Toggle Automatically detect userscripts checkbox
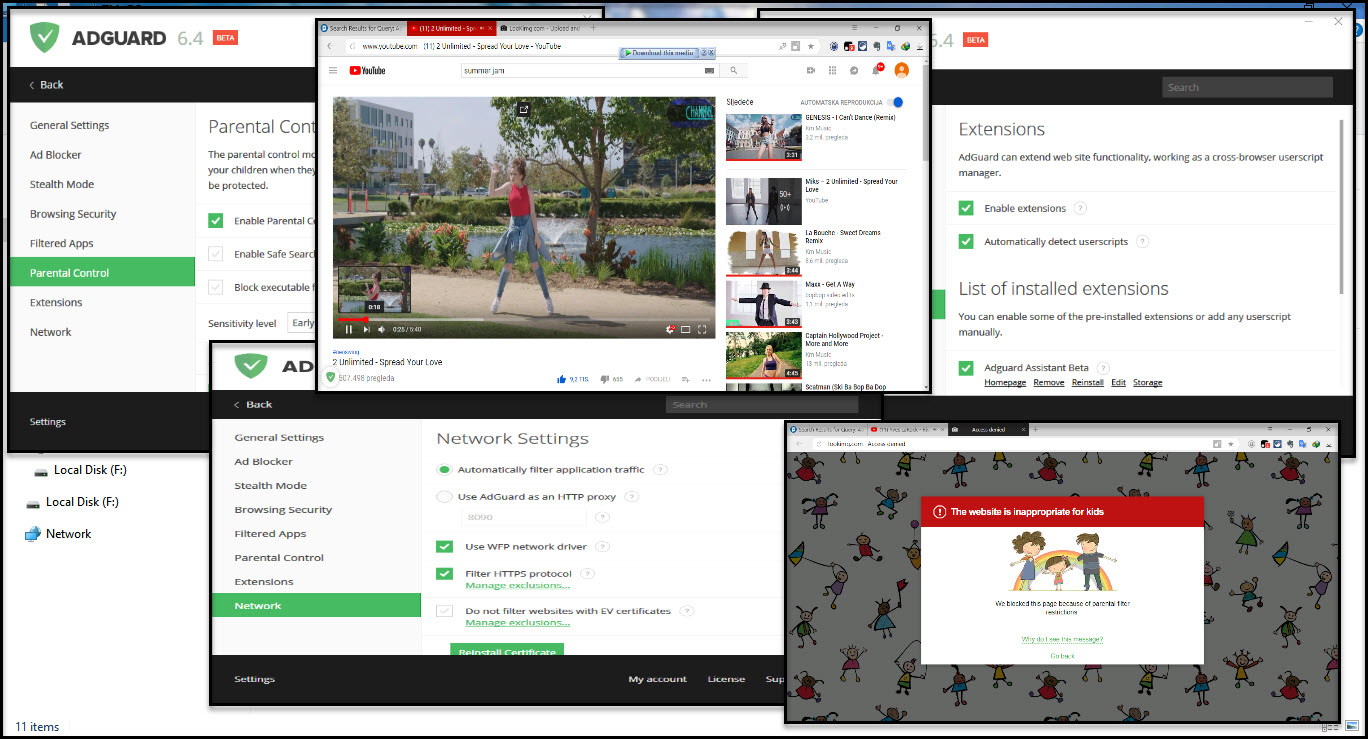 966,241
